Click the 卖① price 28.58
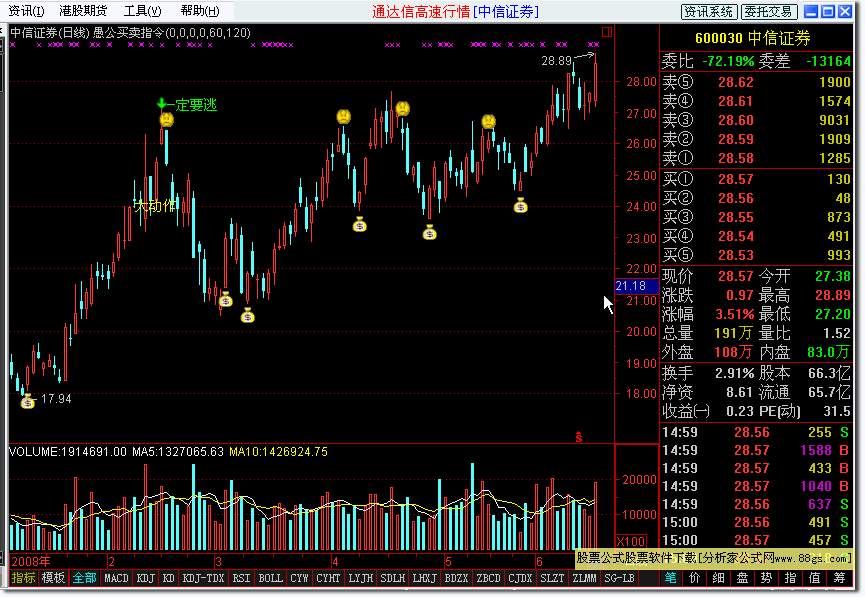Viewport: 865px width, 597px height. point(735,158)
